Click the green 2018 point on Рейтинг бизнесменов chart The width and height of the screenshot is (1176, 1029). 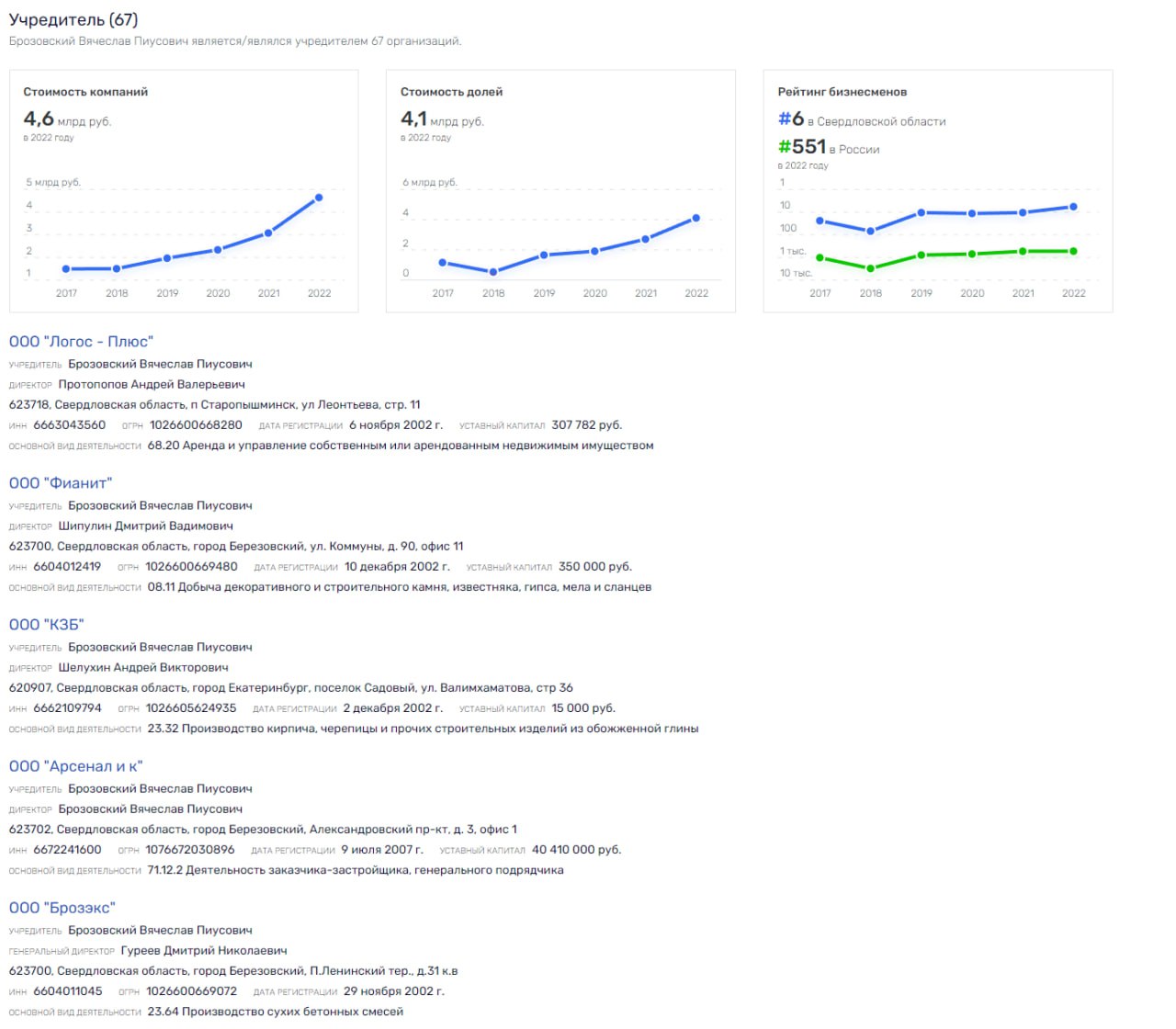(871, 268)
